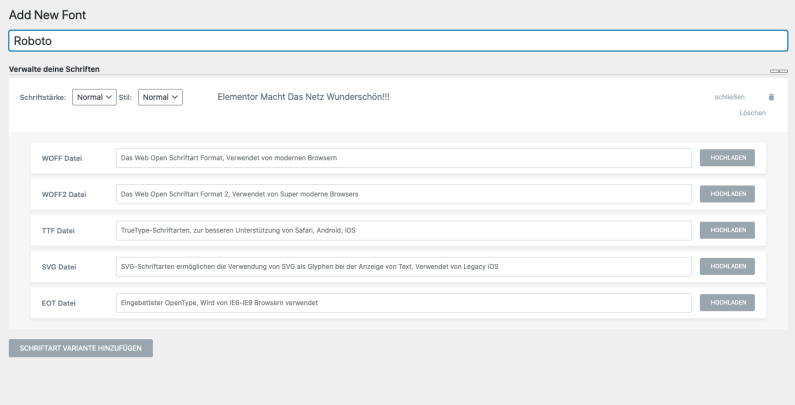Screen dimensions: 795x405
Task: Click the SVG Datei label
Action: [59, 267]
